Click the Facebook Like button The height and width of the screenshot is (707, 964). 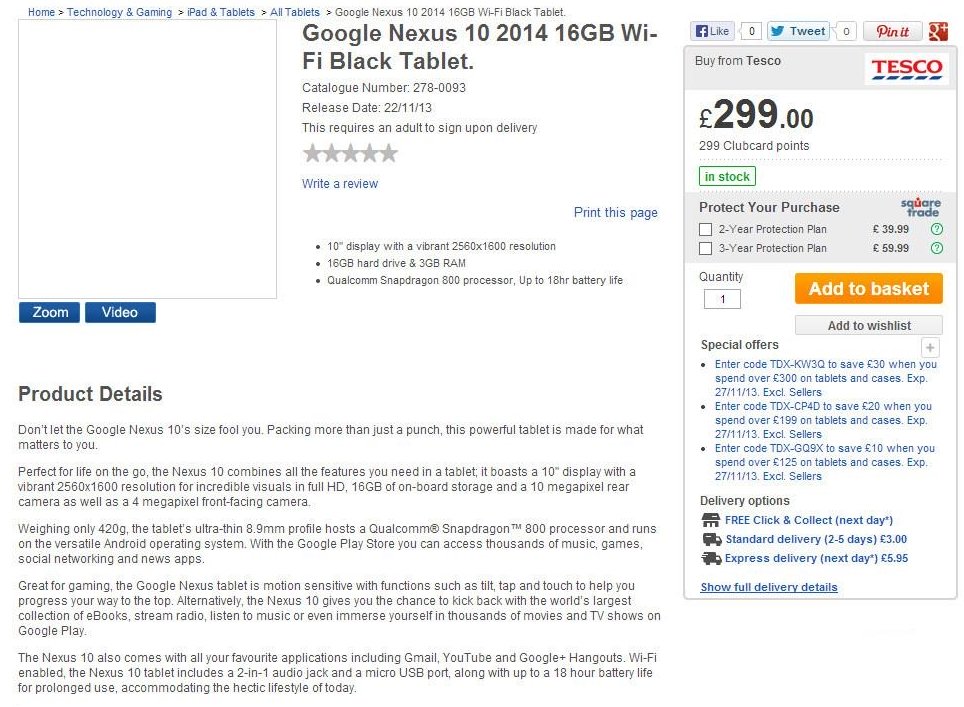[x=713, y=31]
